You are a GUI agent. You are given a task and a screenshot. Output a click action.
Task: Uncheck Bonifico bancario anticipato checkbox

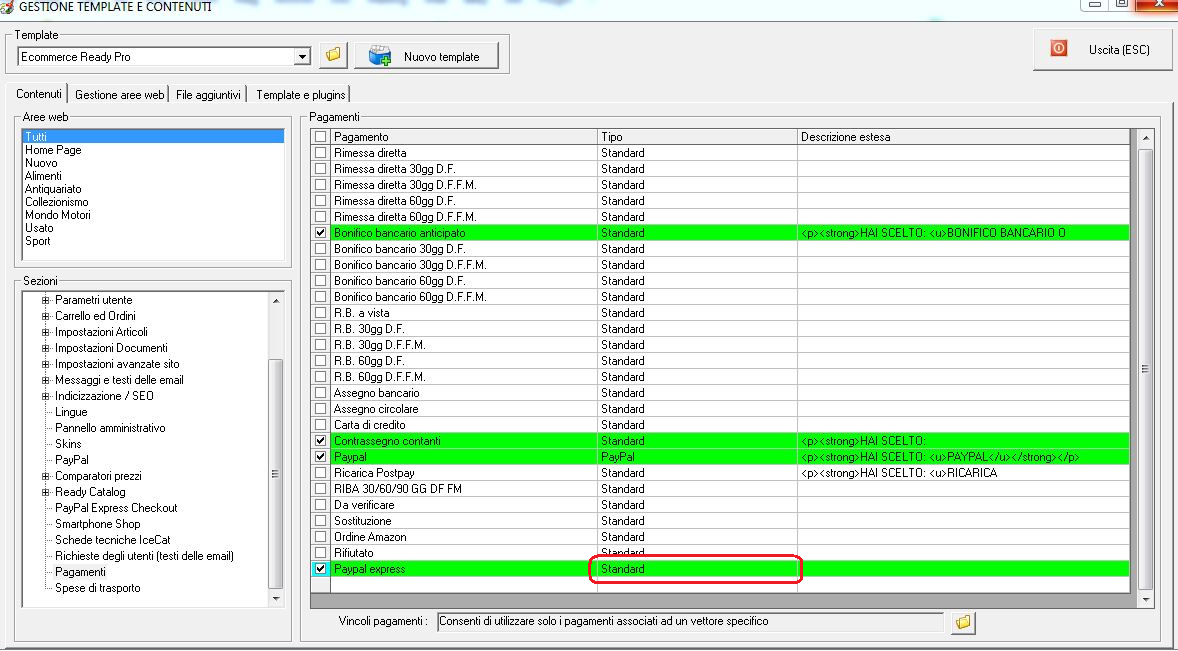[321, 233]
